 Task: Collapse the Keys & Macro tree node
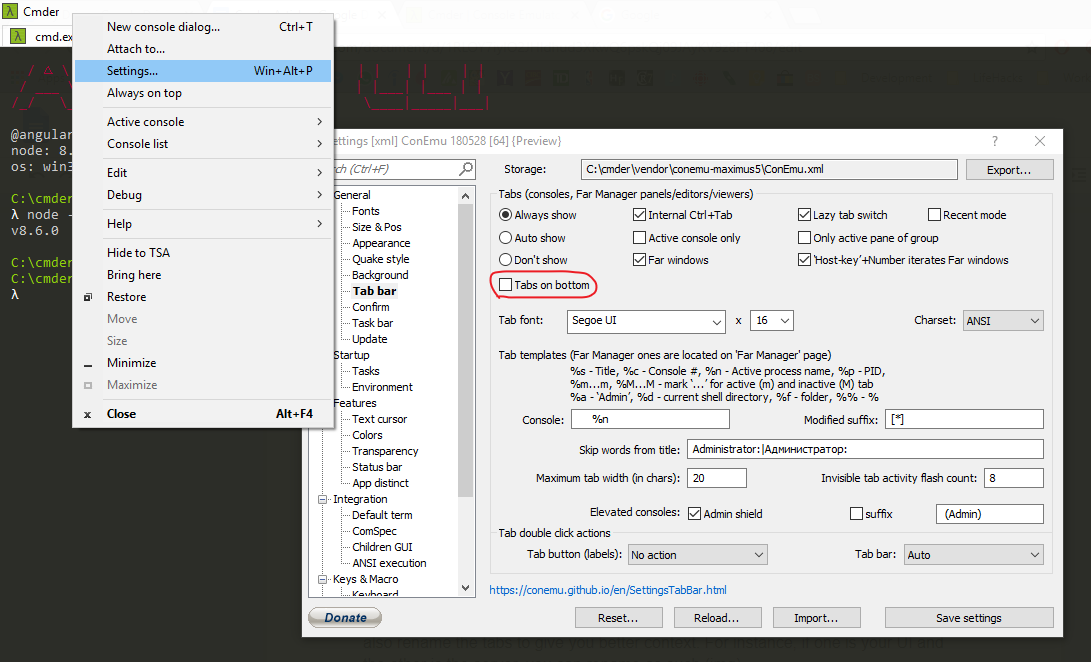coord(322,579)
